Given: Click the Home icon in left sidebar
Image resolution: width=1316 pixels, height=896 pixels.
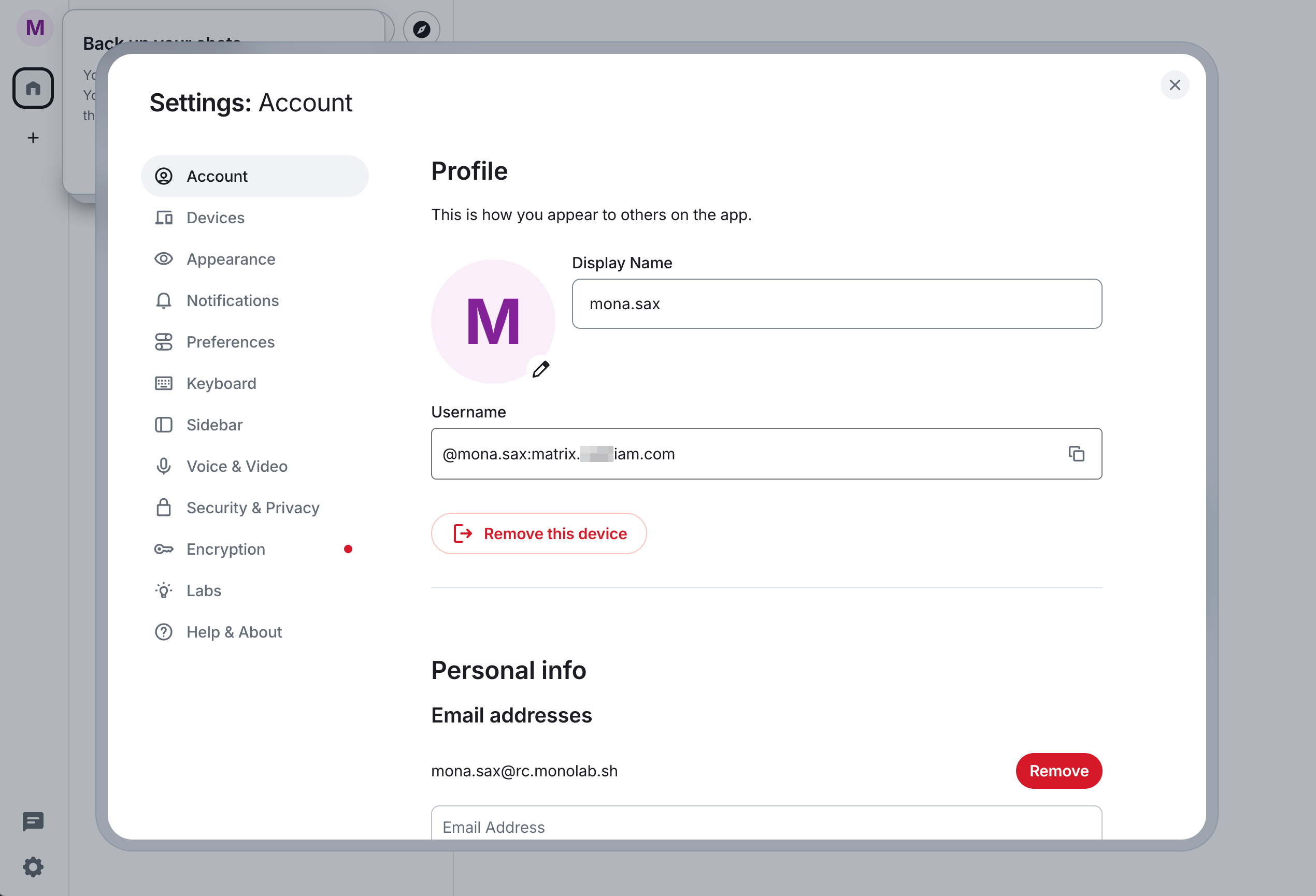Looking at the screenshot, I should point(33,88).
